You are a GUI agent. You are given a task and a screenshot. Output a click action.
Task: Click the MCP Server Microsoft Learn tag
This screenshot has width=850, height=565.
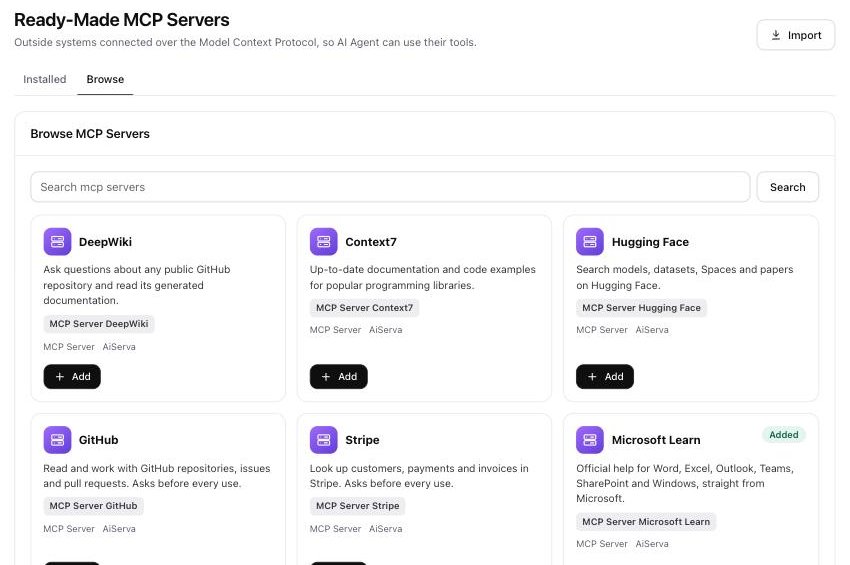(646, 522)
